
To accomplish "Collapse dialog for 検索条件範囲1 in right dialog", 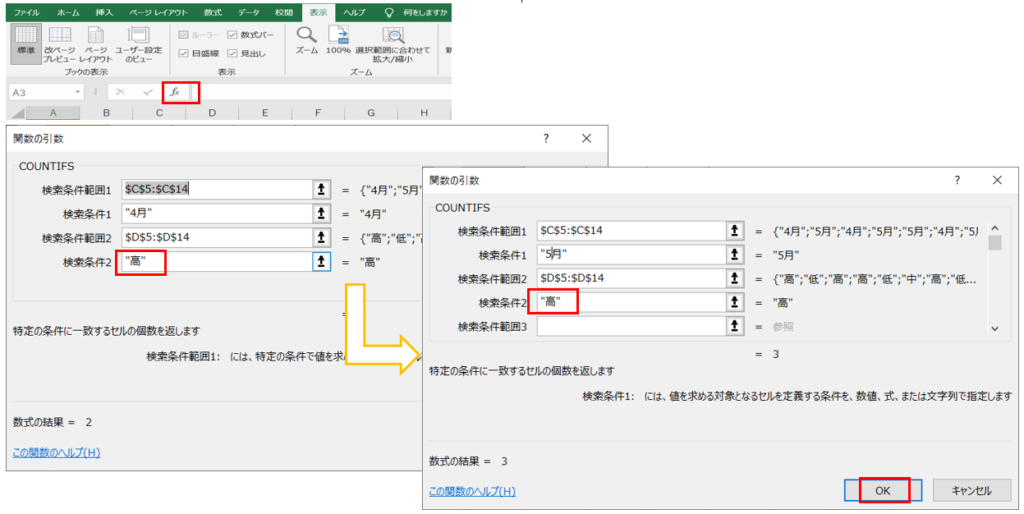I will tap(735, 230).
